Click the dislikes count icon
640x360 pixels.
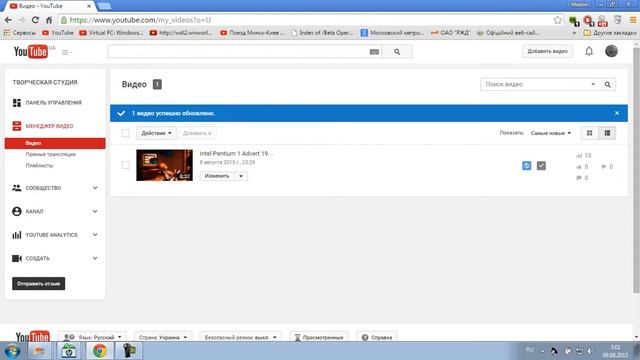point(604,167)
